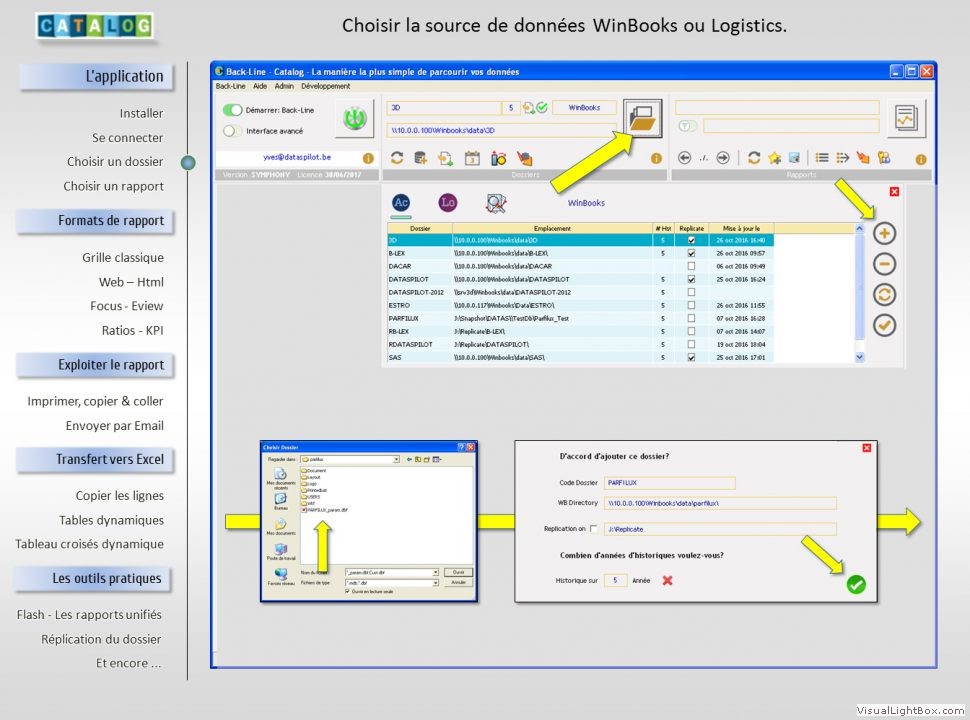Open the 'Réplication du dossier' sidebar link
This screenshot has height=720, width=970.
coord(101,639)
